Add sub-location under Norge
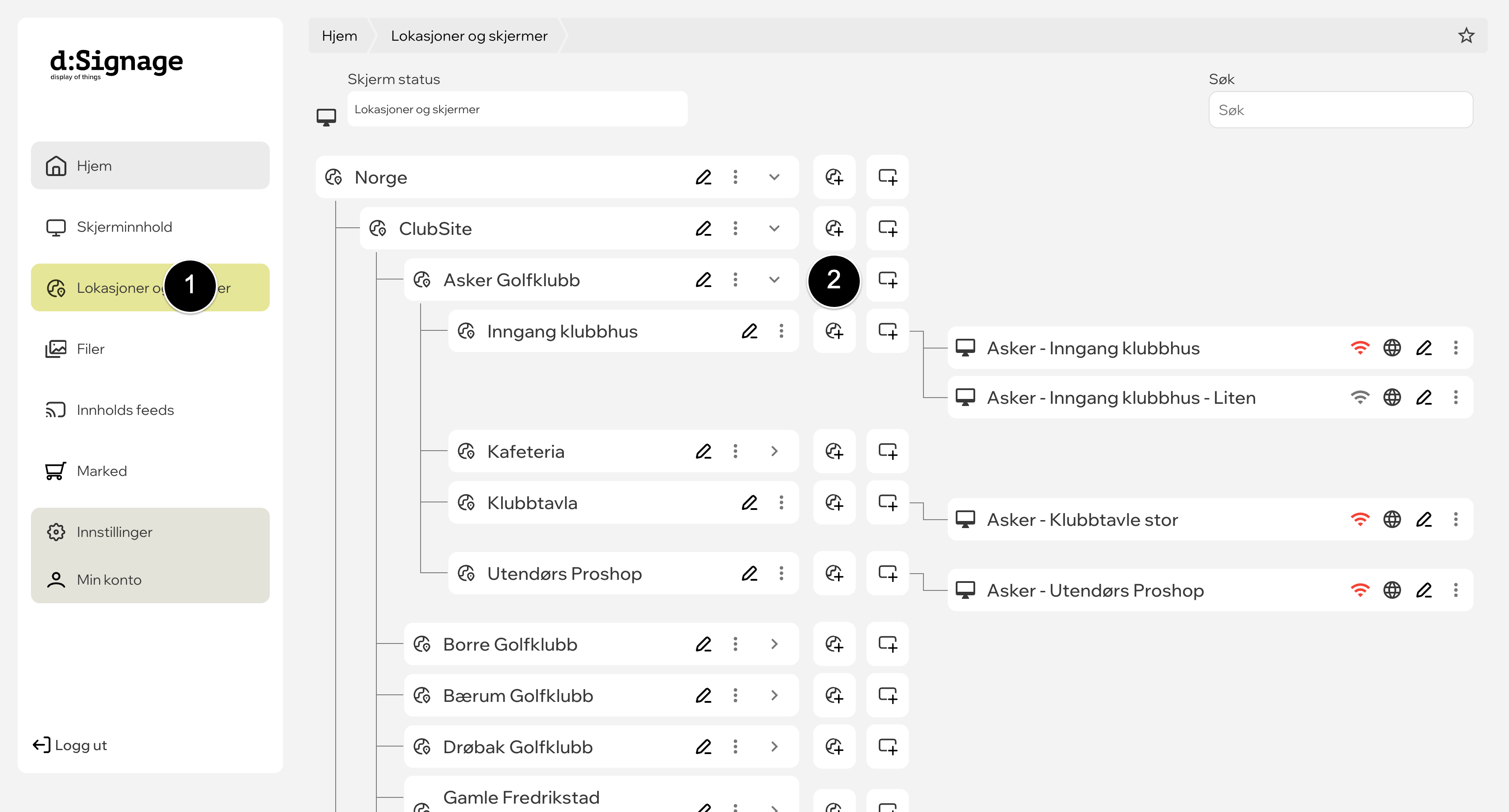 click(x=834, y=177)
